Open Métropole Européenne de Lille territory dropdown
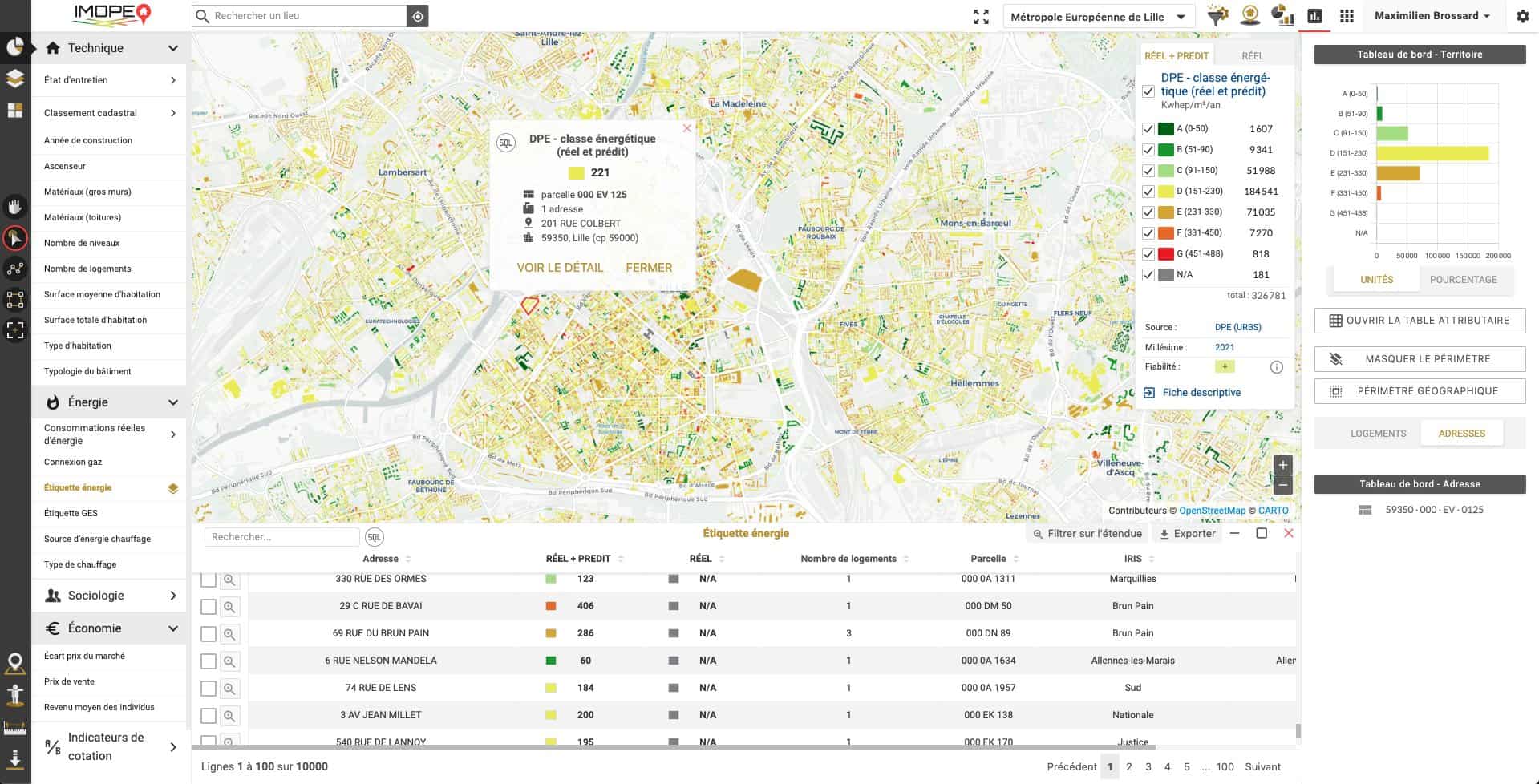 1099,17
